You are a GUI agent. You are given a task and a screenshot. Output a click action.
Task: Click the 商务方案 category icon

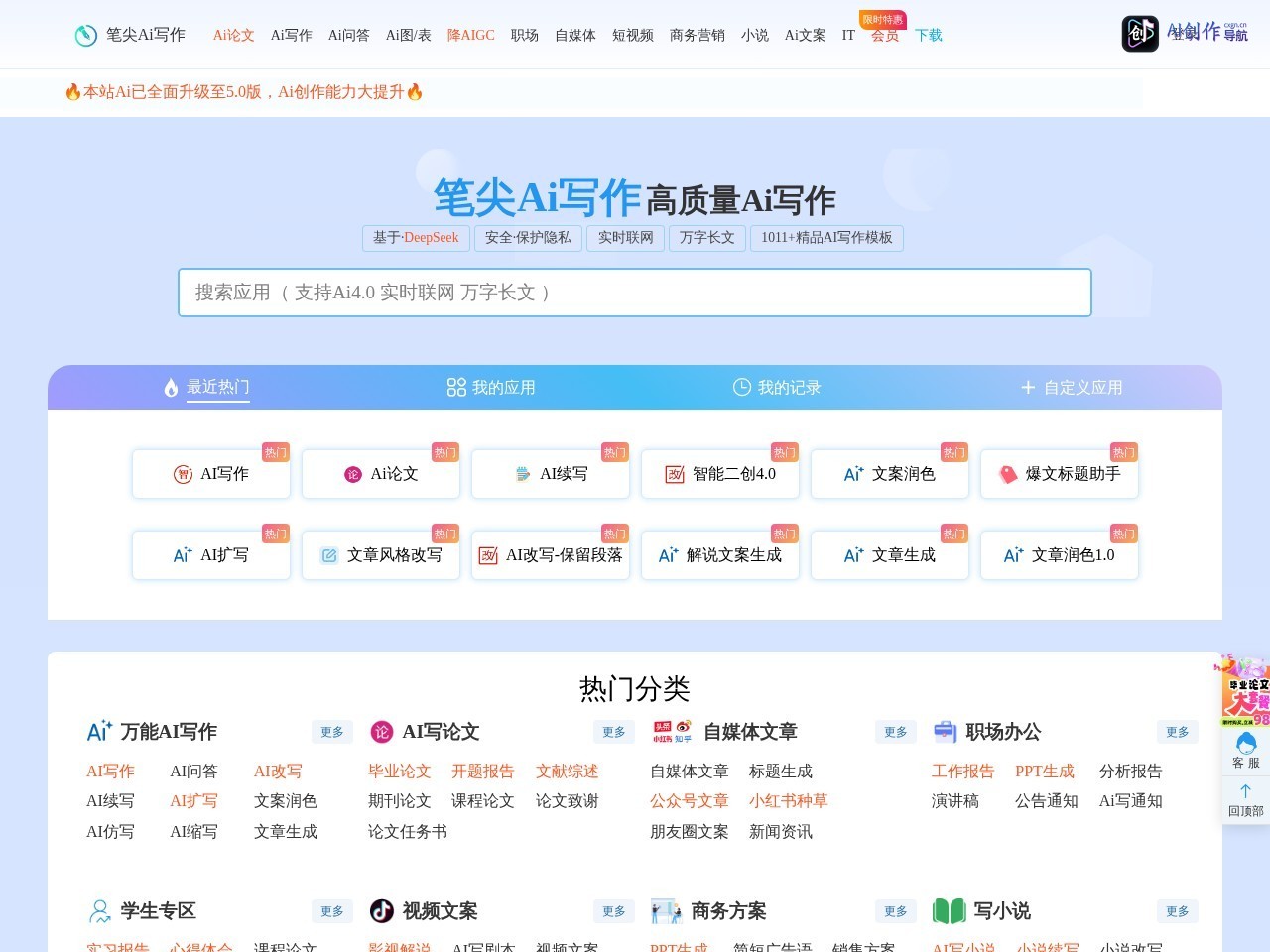(x=666, y=911)
